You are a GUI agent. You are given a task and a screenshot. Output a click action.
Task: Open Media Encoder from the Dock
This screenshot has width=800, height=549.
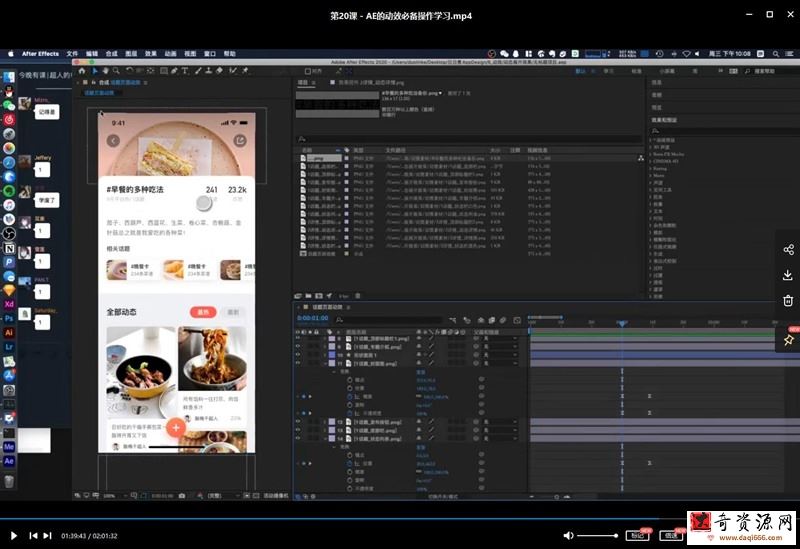click(9, 446)
